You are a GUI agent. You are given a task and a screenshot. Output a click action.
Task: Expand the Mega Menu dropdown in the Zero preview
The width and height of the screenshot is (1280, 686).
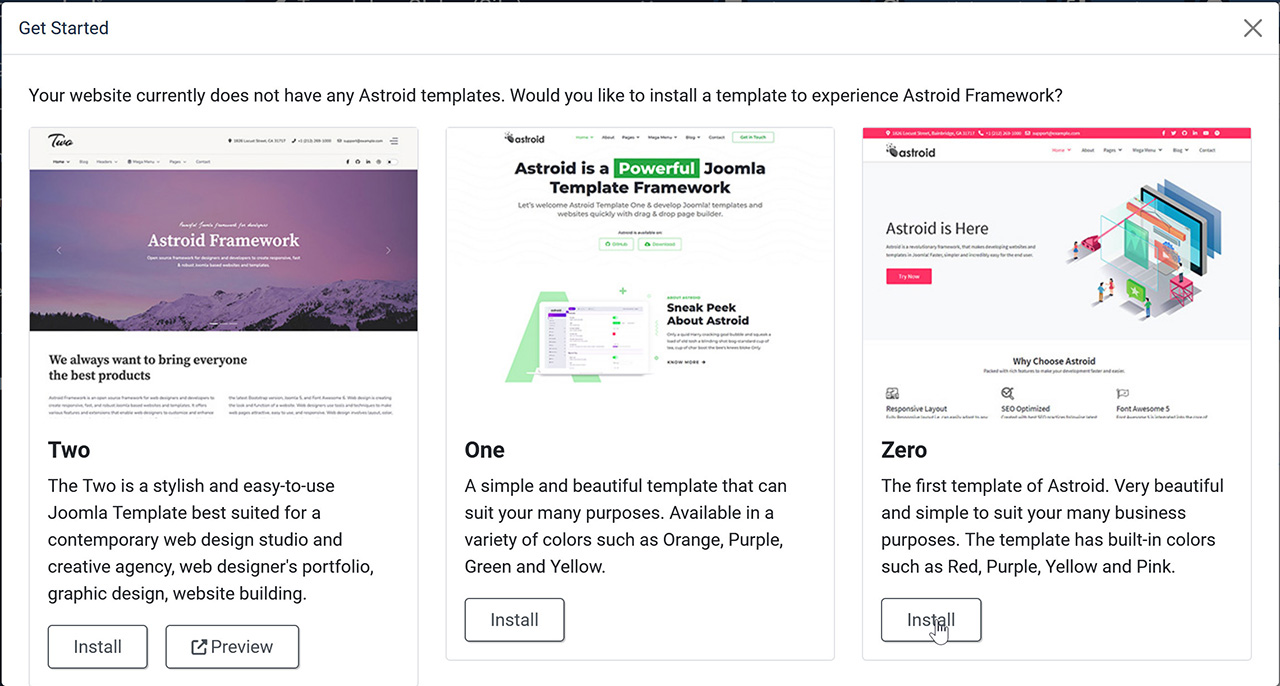tap(1146, 150)
